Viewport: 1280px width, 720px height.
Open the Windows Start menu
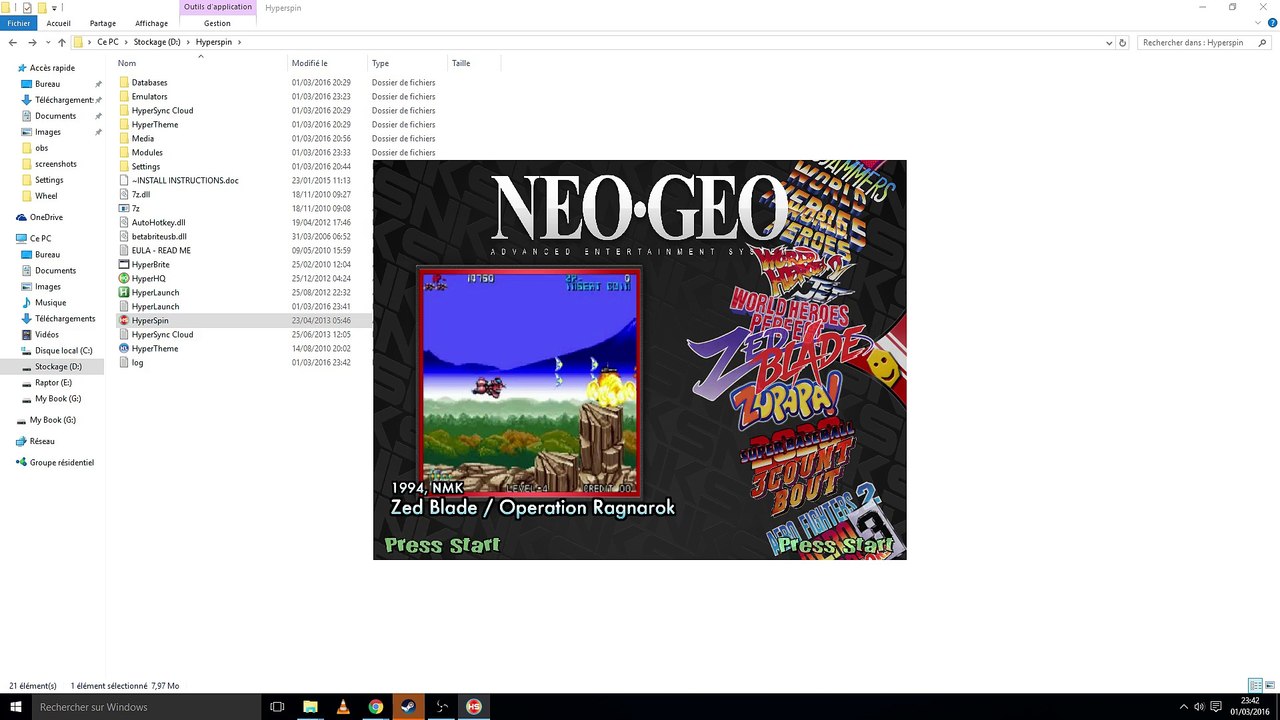tap(14, 707)
